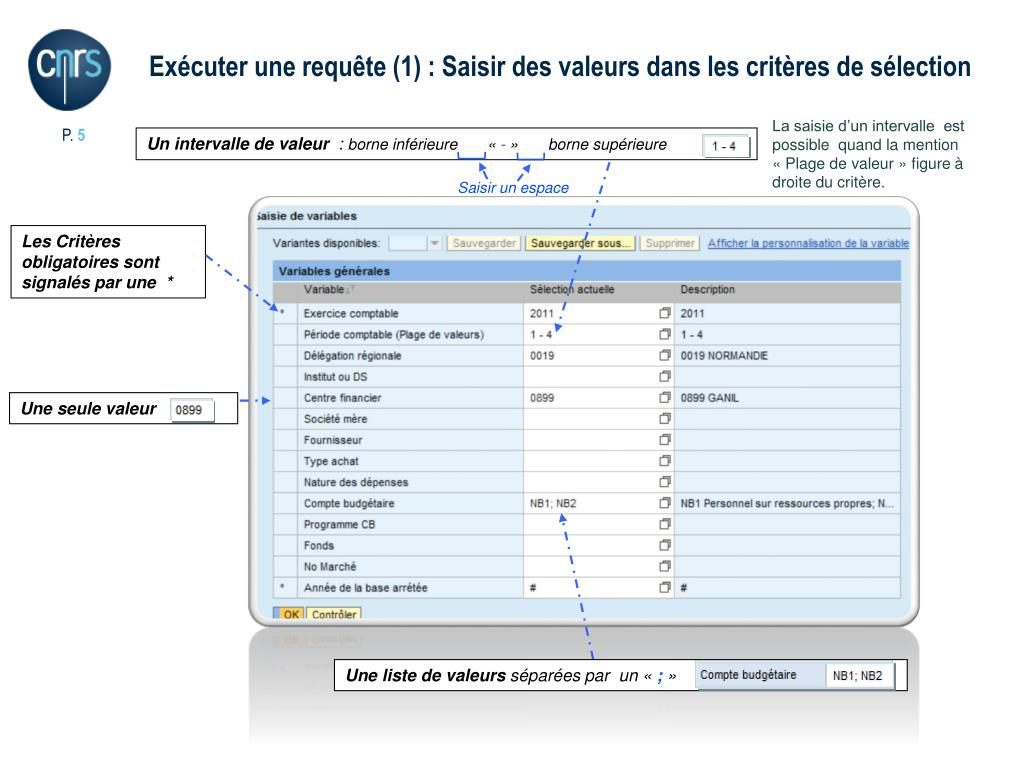Open value help icon for Programme CB
Image resolution: width=1024 pixels, height=768 pixels.
pos(665,524)
